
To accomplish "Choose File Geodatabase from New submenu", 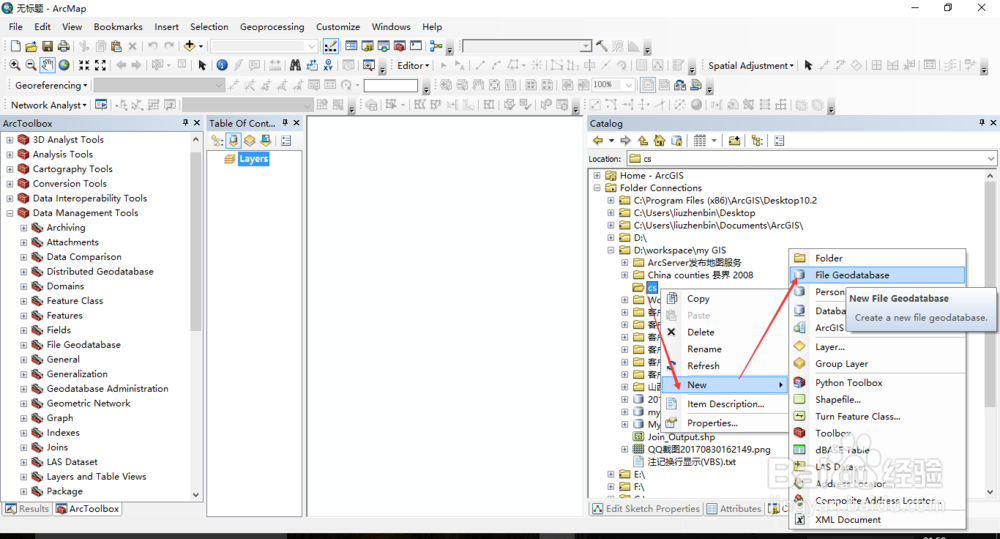I will 877,275.
